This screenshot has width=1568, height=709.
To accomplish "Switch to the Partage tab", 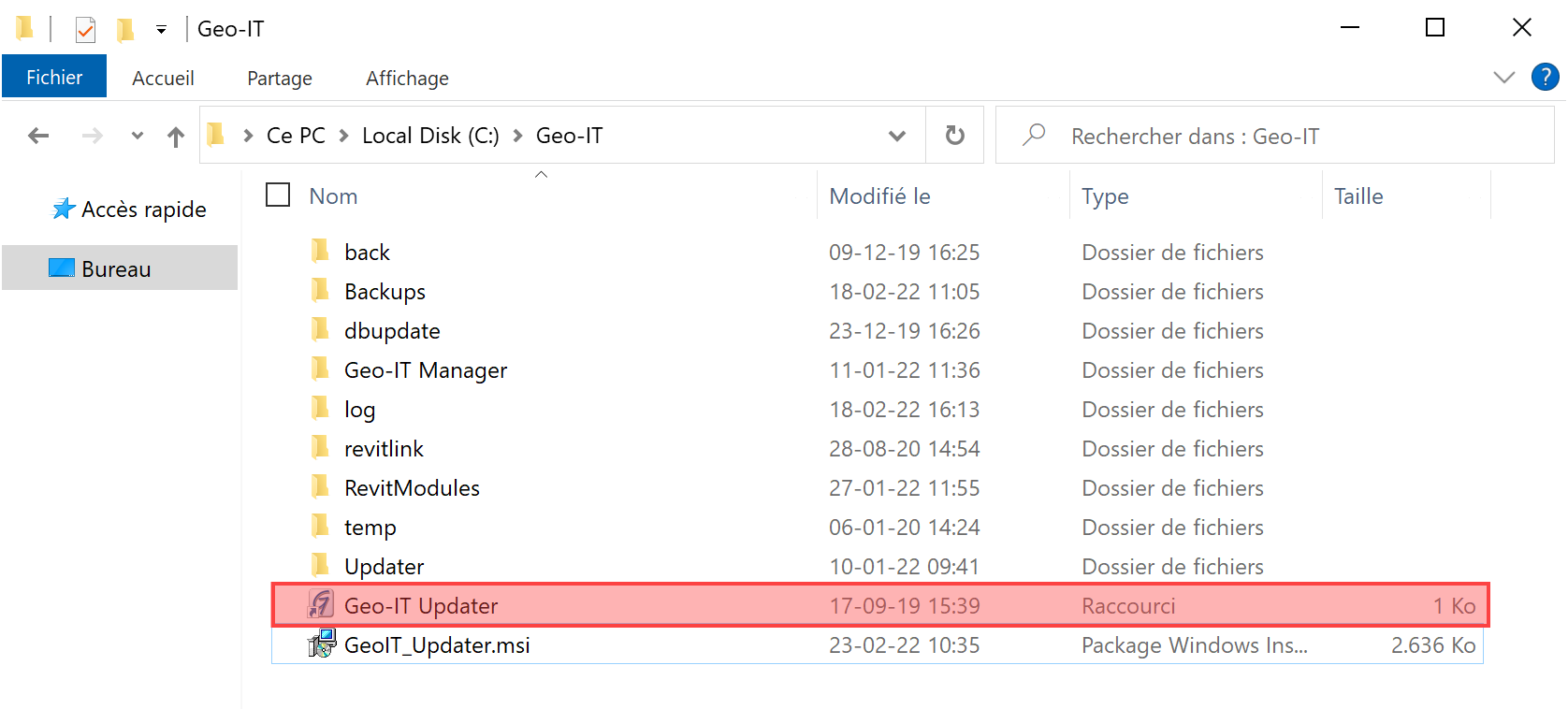I will coord(280,78).
